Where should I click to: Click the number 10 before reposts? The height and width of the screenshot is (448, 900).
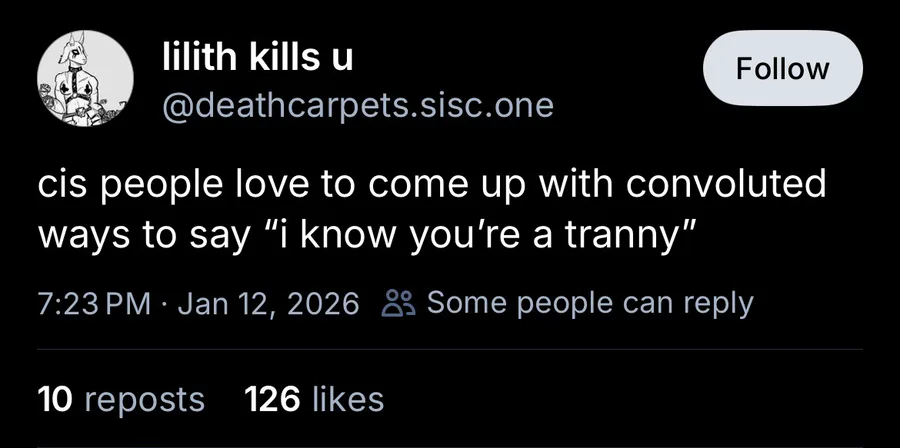(55, 400)
